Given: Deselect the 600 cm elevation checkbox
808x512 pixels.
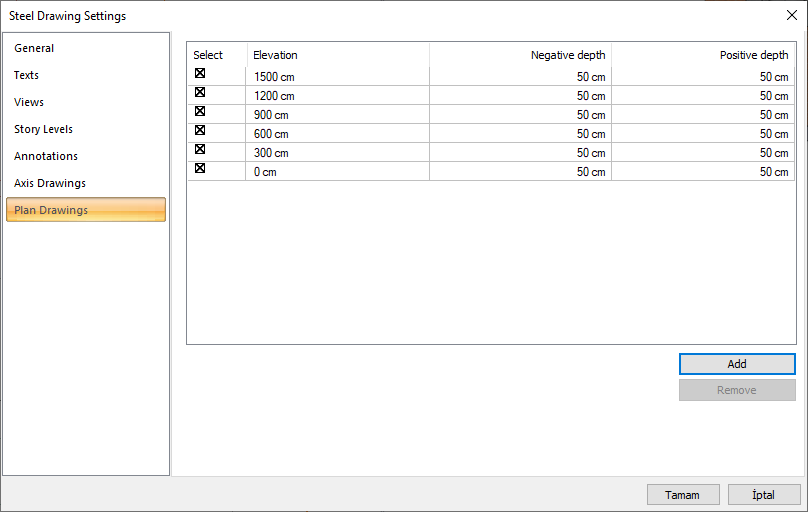Looking at the screenshot, I should click(200, 130).
